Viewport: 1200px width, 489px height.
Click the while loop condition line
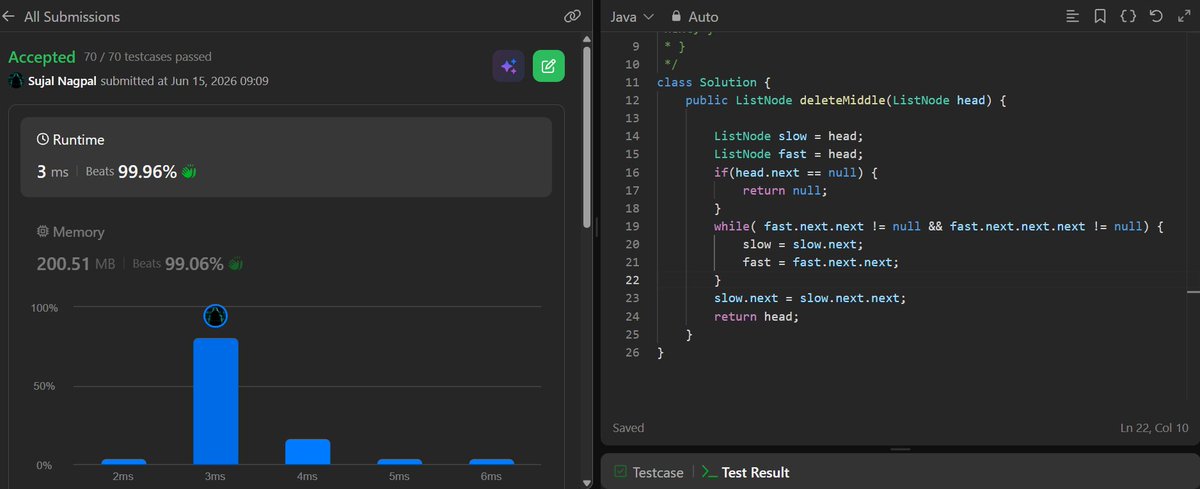point(939,226)
